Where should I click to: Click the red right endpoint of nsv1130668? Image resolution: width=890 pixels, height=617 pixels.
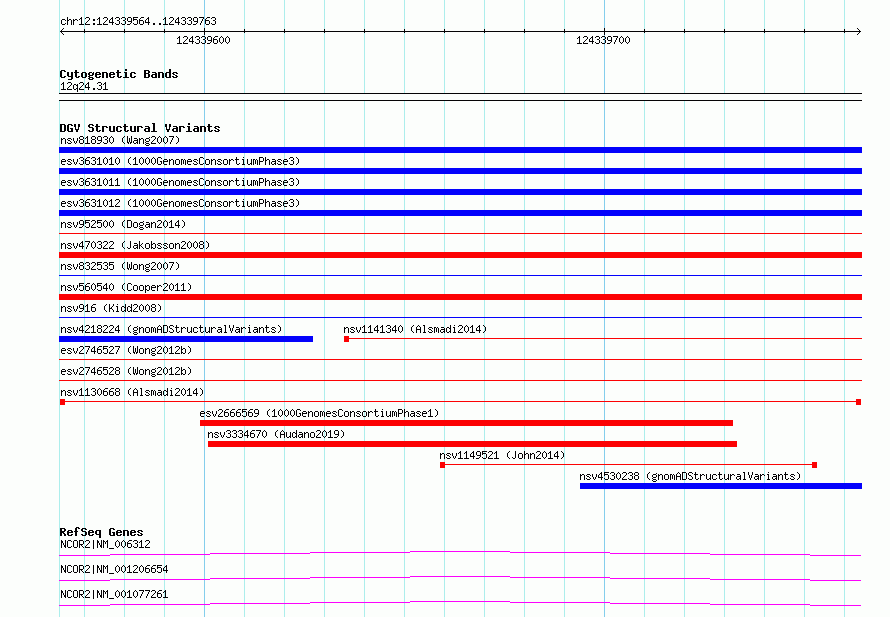click(x=859, y=402)
